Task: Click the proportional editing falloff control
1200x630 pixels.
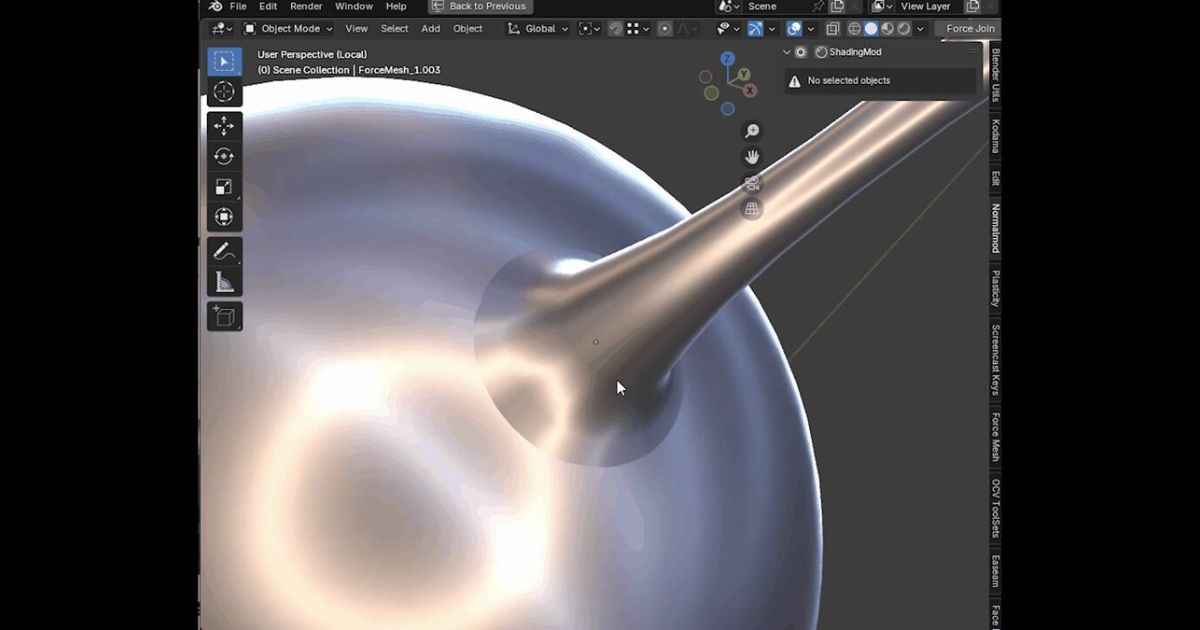Action: coord(685,28)
